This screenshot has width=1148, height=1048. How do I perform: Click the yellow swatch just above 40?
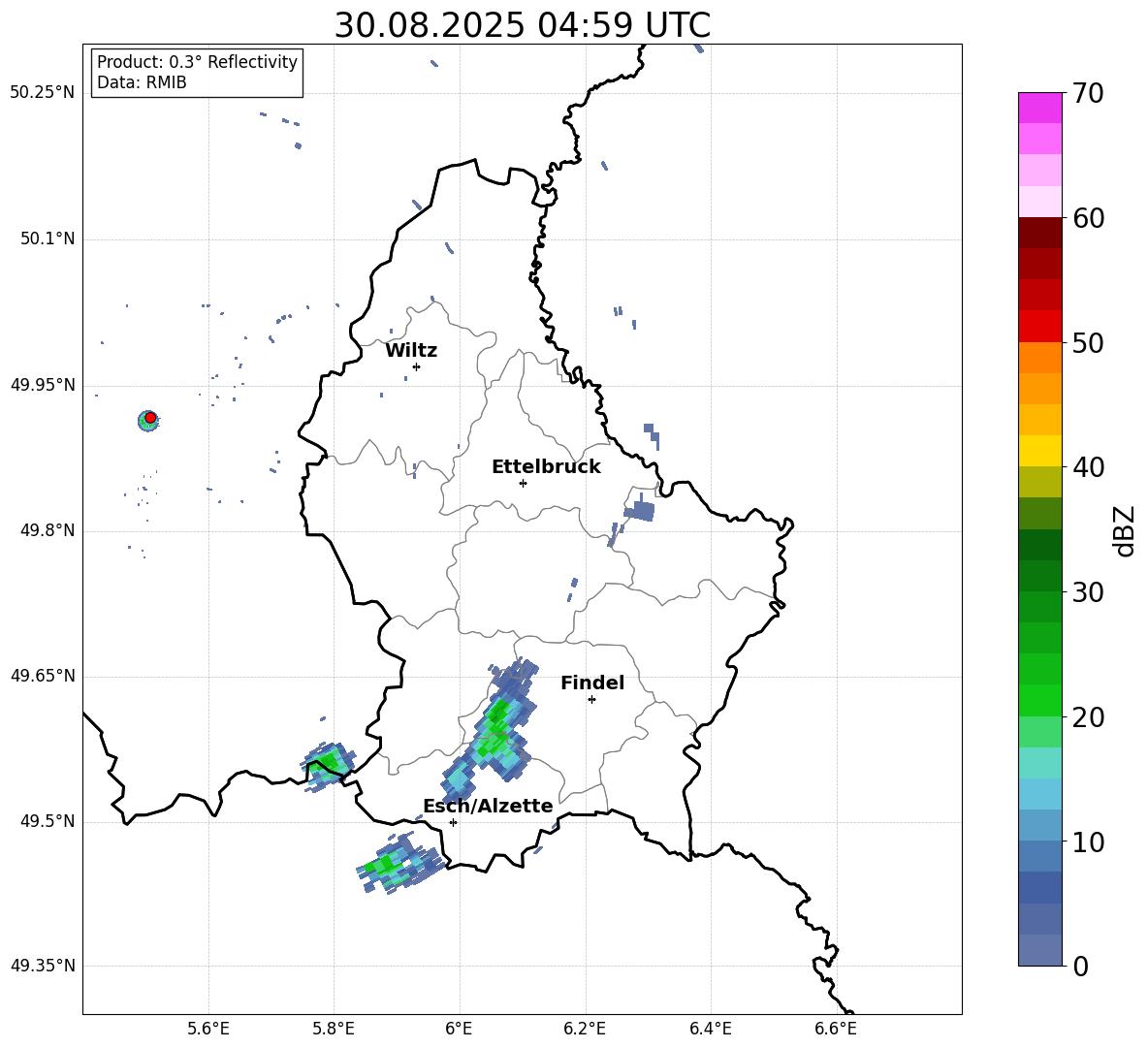tap(1039, 451)
